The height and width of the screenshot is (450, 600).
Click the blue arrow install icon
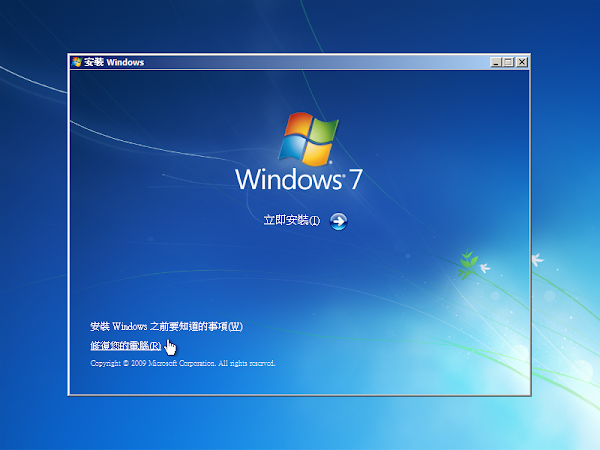pyautogui.click(x=339, y=222)
